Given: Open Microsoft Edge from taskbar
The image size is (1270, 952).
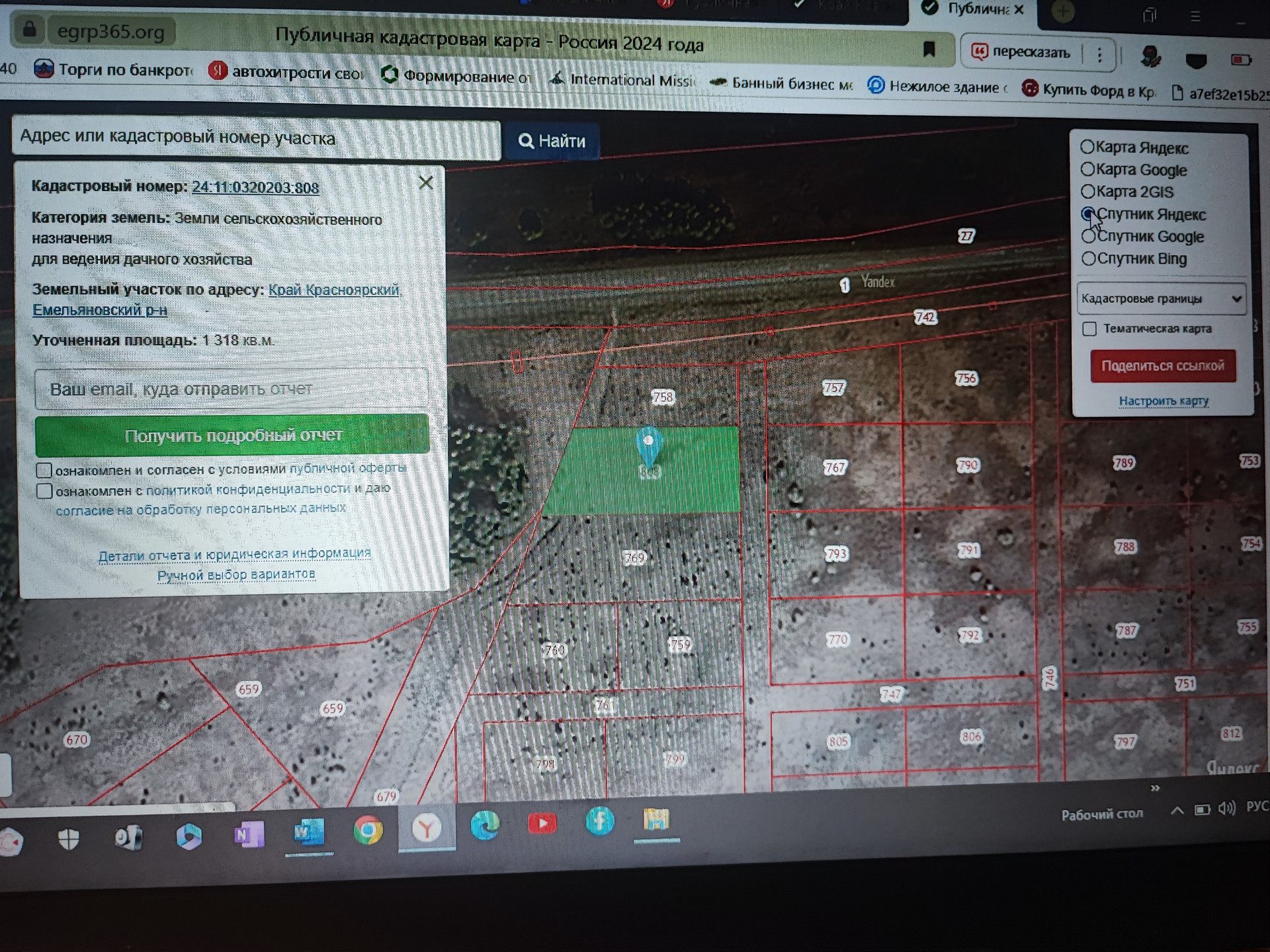Looking at the screenshot, I should click(x=485, y=826).
